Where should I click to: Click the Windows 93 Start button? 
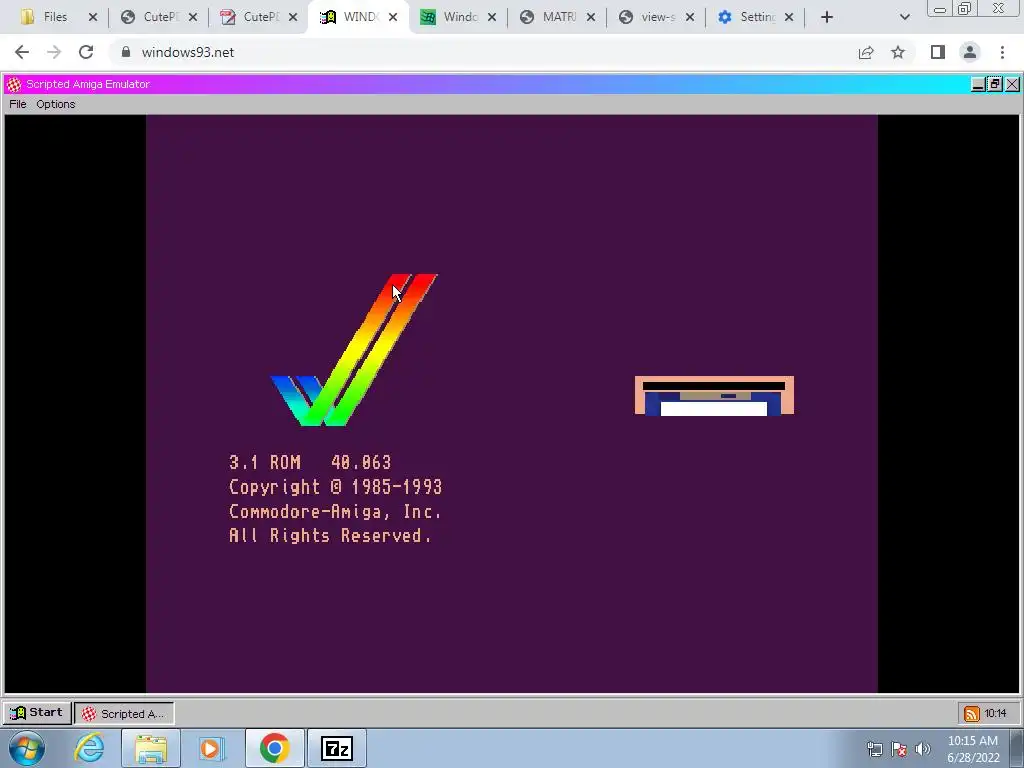[x=37, y=712]
